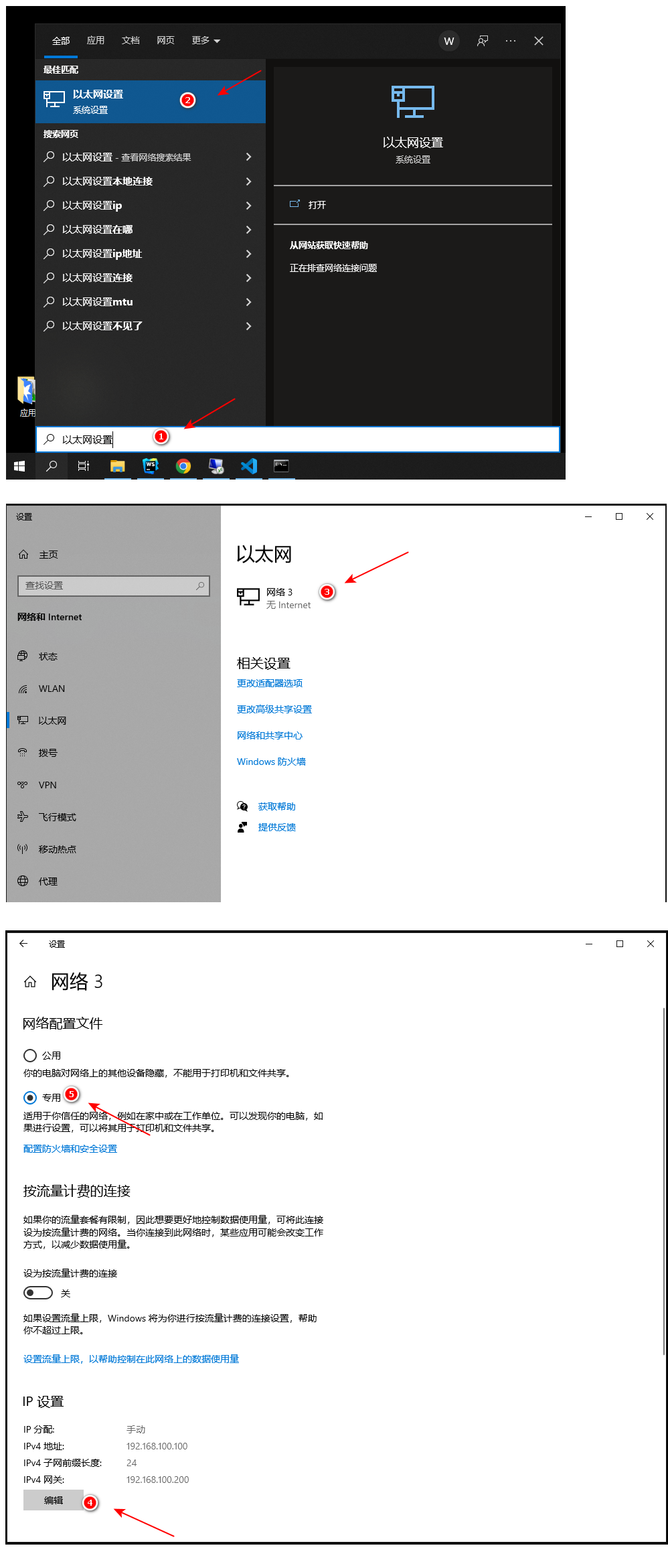Open Task View in taskbar
The height and width of the screenshot is (1568, 668).
pos(84,466)
